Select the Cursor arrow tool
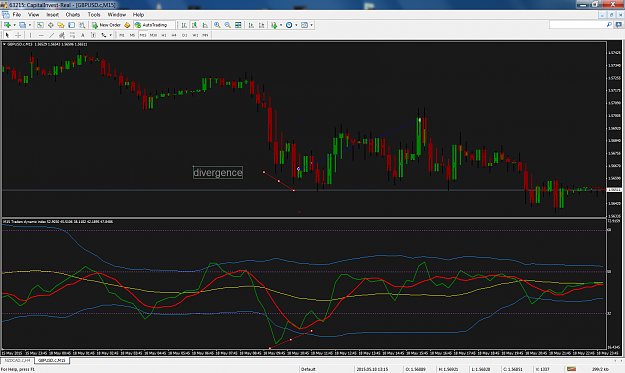Image resolution: width=625 pixels, height=373 pixels. (x=7, y=35)
